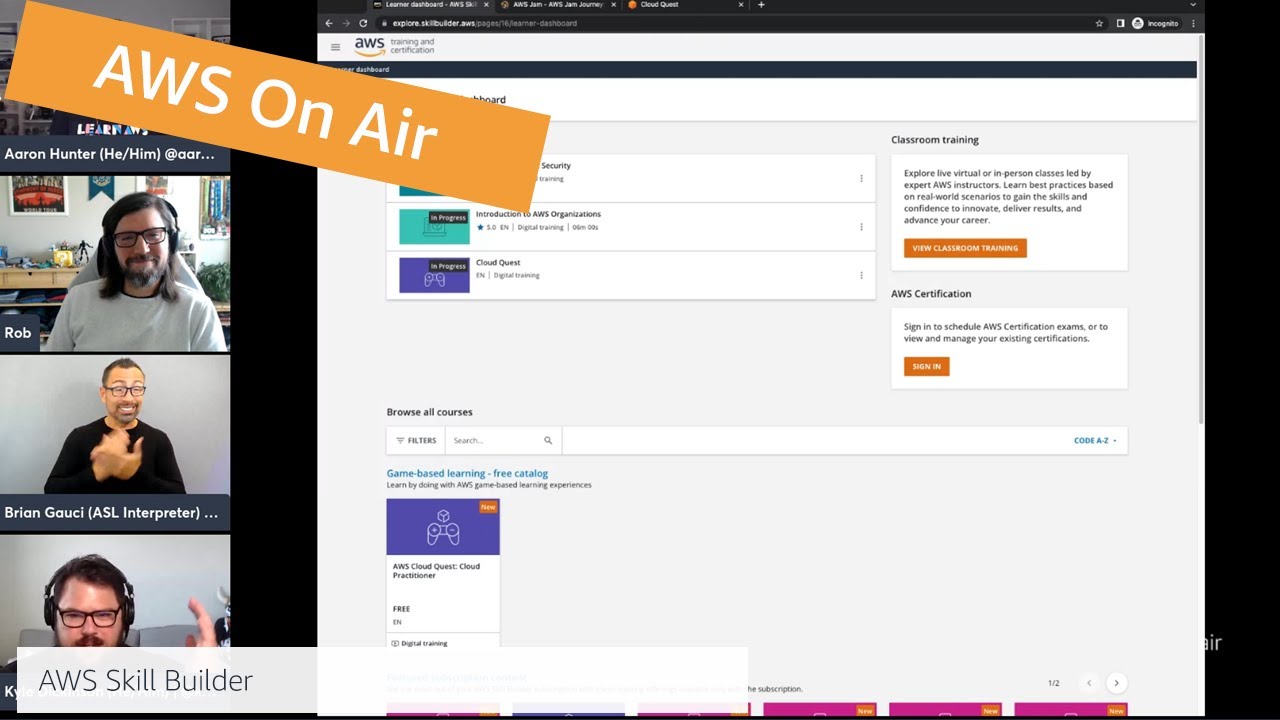Click the AWS training and certification logo
The image size is (1280, 720).
(394, 46)
